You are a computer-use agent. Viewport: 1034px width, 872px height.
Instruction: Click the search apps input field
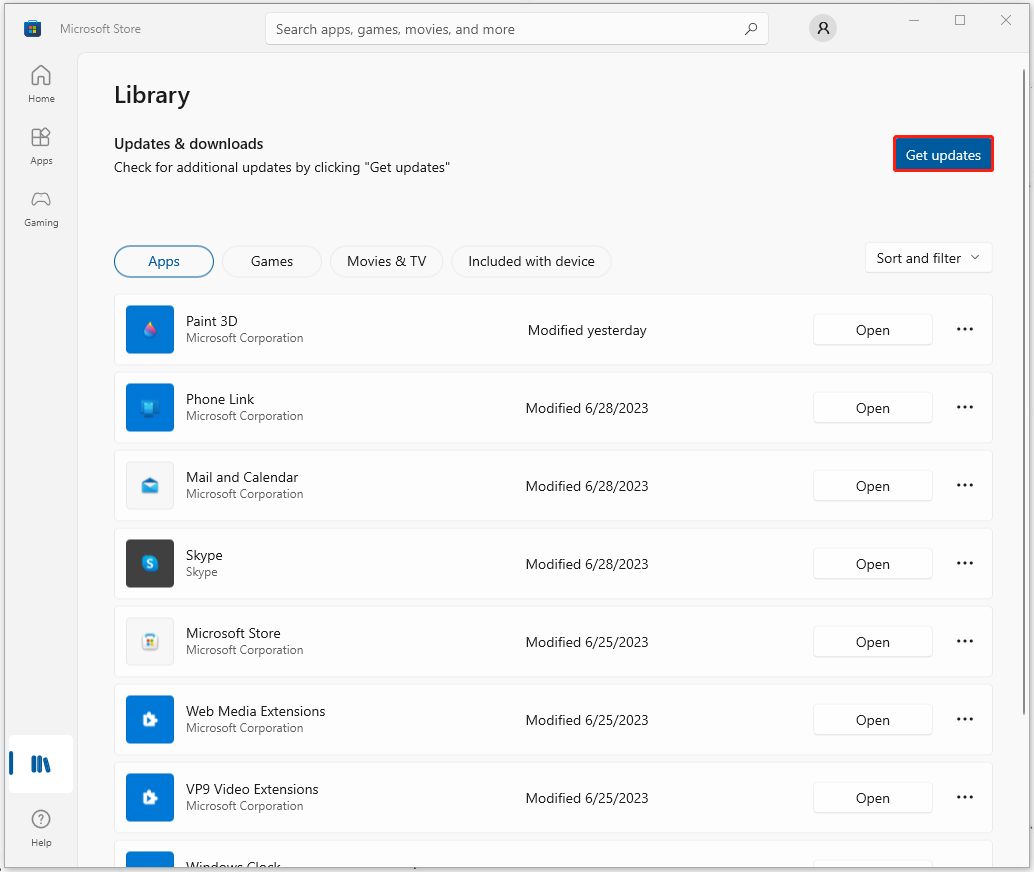[x=500, y=29]
